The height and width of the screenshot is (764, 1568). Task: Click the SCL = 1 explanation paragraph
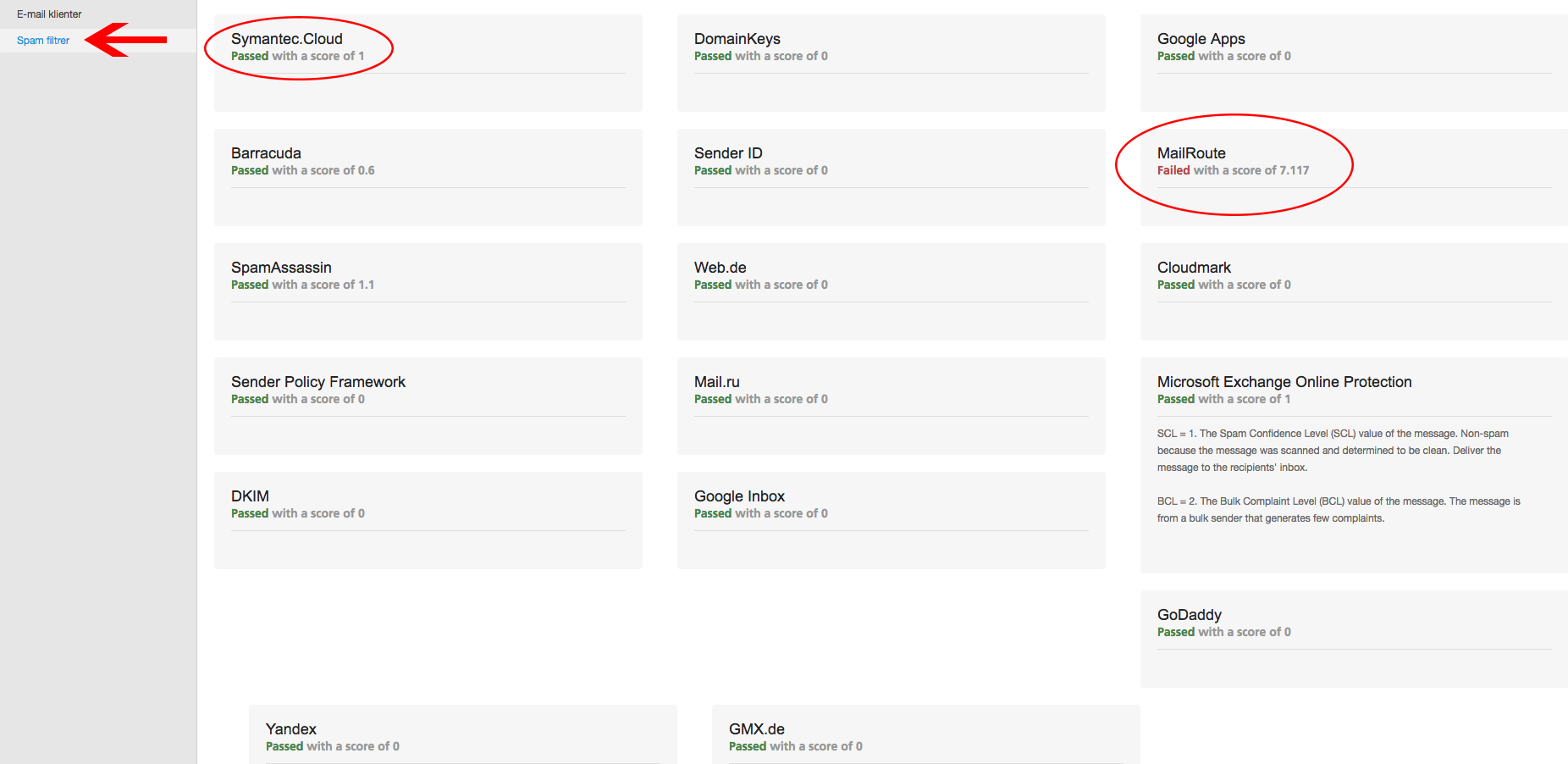pos(1333,451)
